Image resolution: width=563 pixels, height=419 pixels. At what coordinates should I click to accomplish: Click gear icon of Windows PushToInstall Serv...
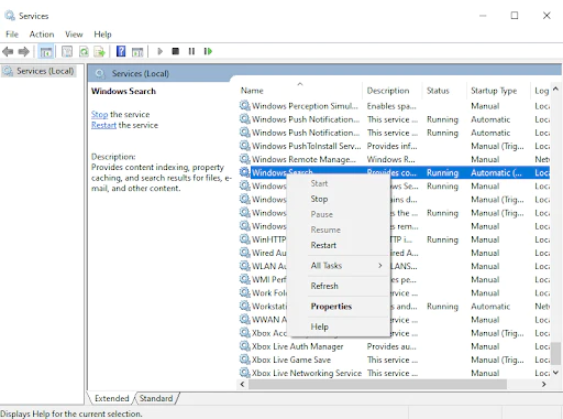245,146
